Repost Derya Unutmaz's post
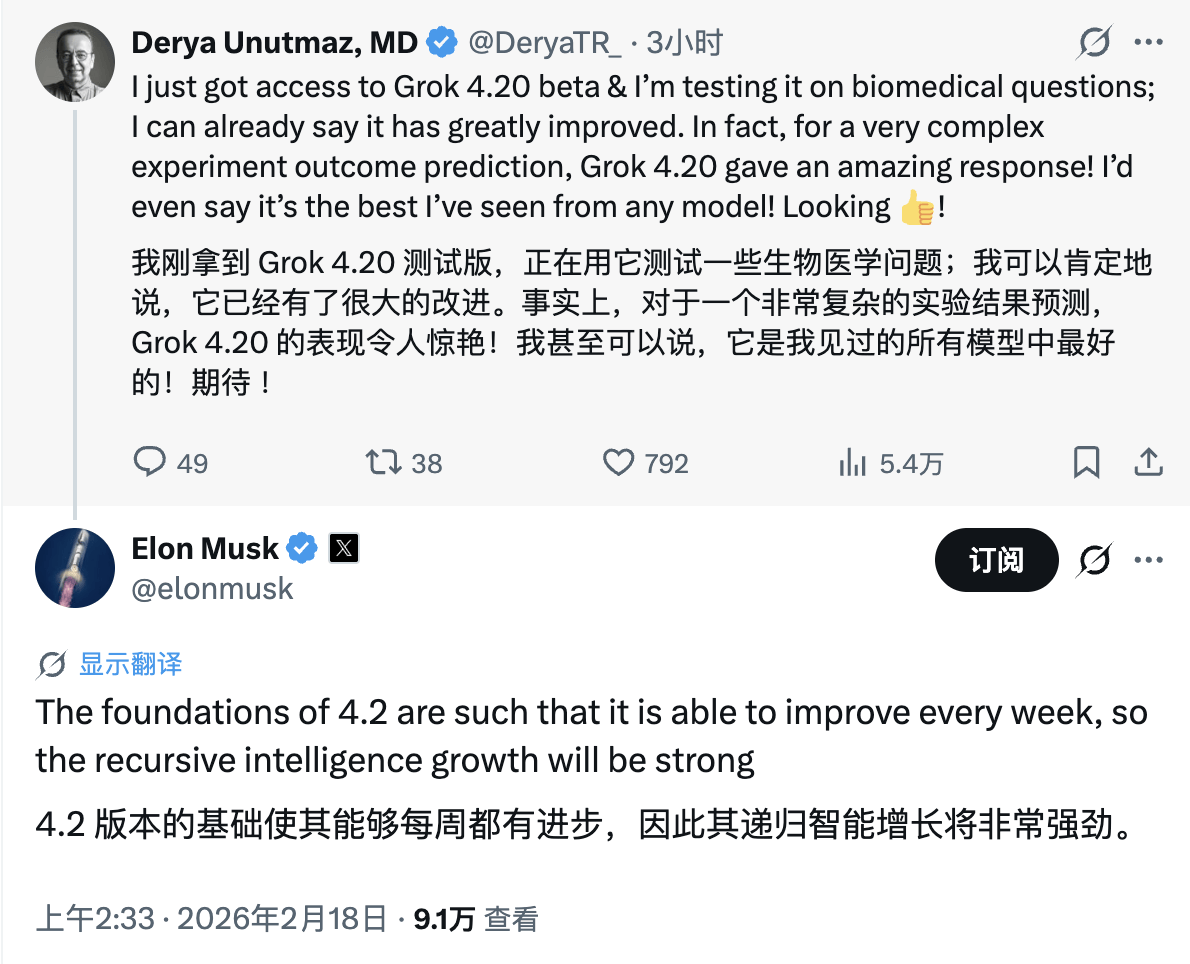The width and height of the screenshot is (1190, 964). (x=383, y=462)
